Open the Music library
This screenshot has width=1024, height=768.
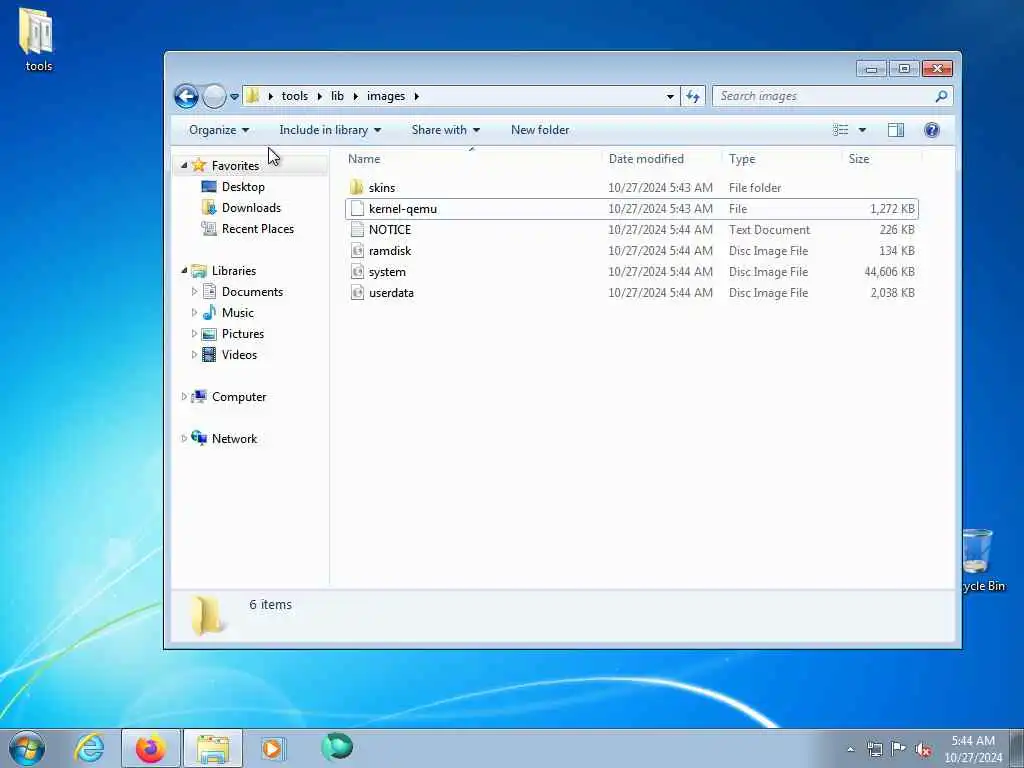[238, 313]
